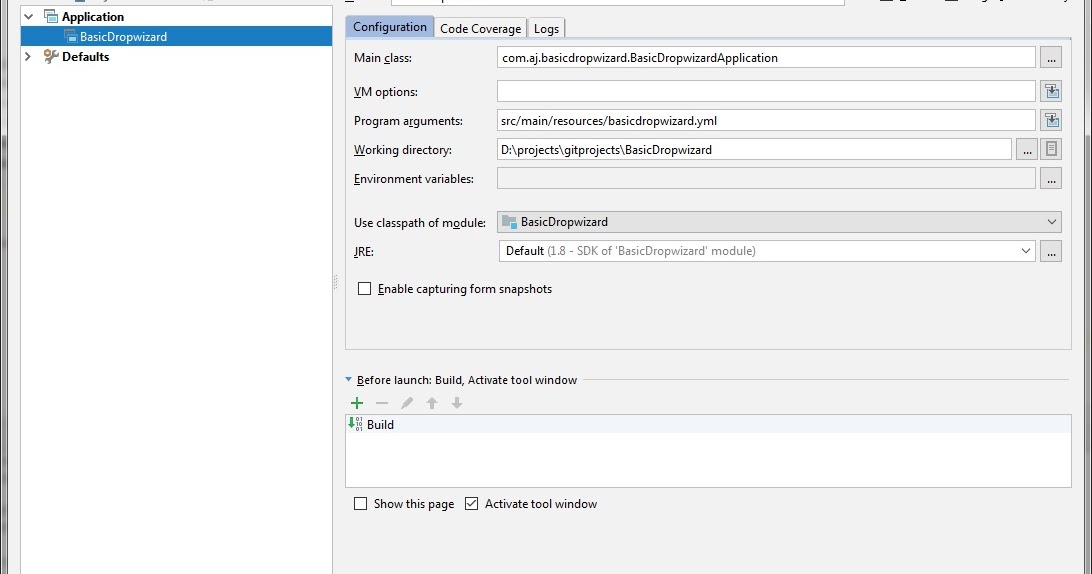
Task: Open the Logs tab
Action: click(546, 28)
